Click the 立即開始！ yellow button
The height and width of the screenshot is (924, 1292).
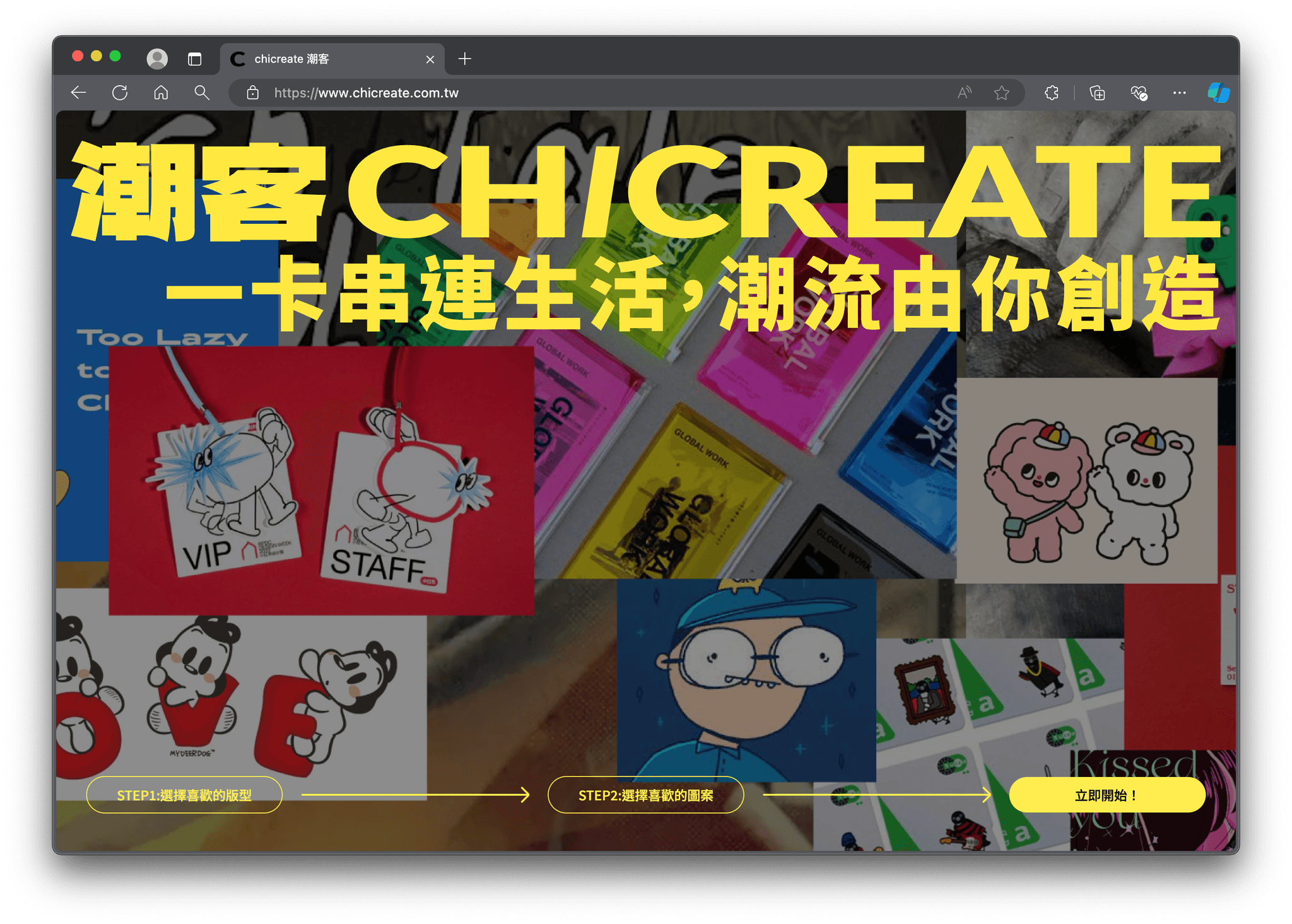coord(1107,795)
